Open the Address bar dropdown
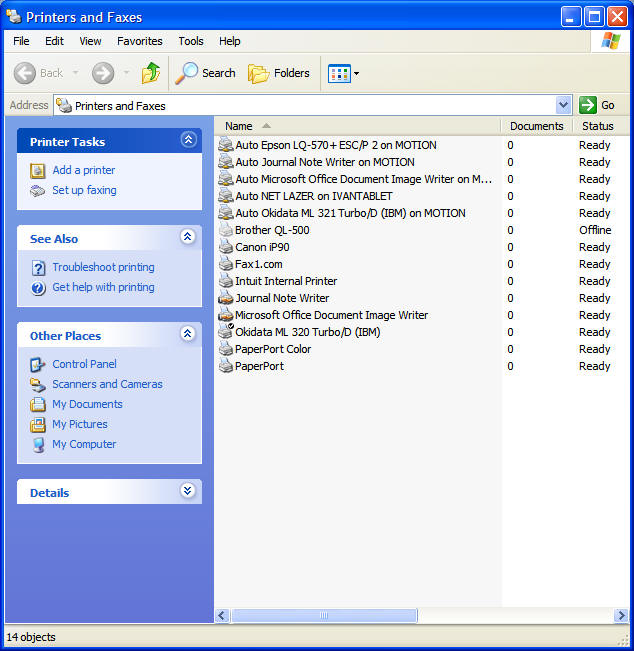The height and width of the screenshot is (651, 634). pyautogui.click(x=563, y=105)
